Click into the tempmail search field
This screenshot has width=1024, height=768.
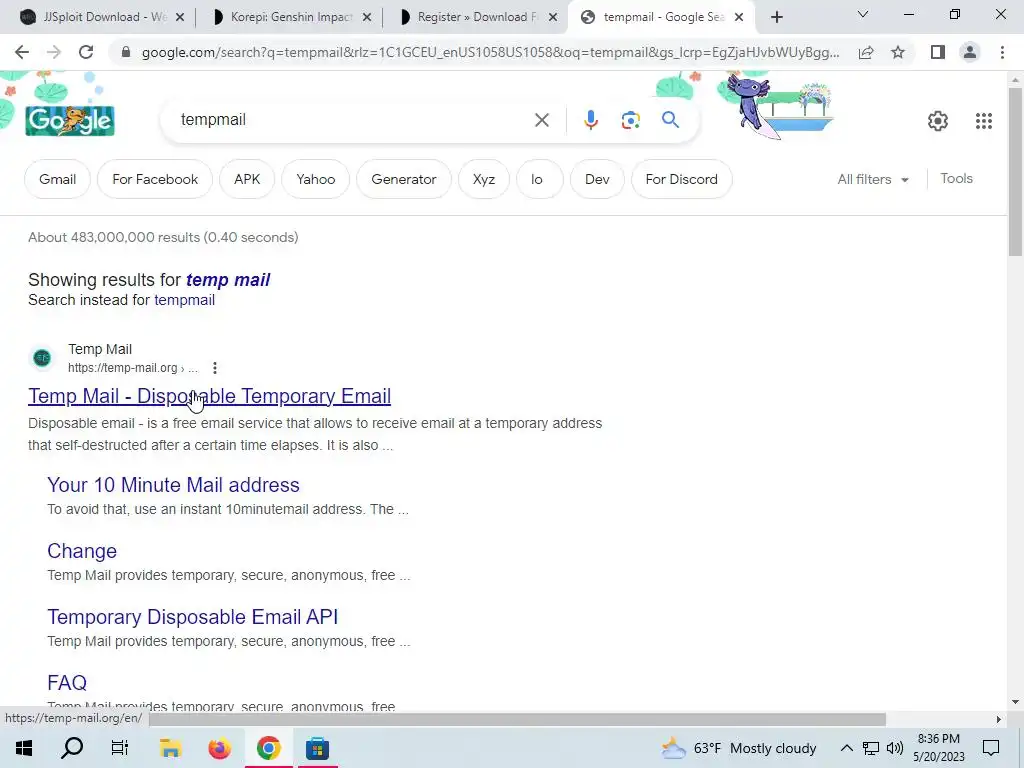tap(353, 120)
